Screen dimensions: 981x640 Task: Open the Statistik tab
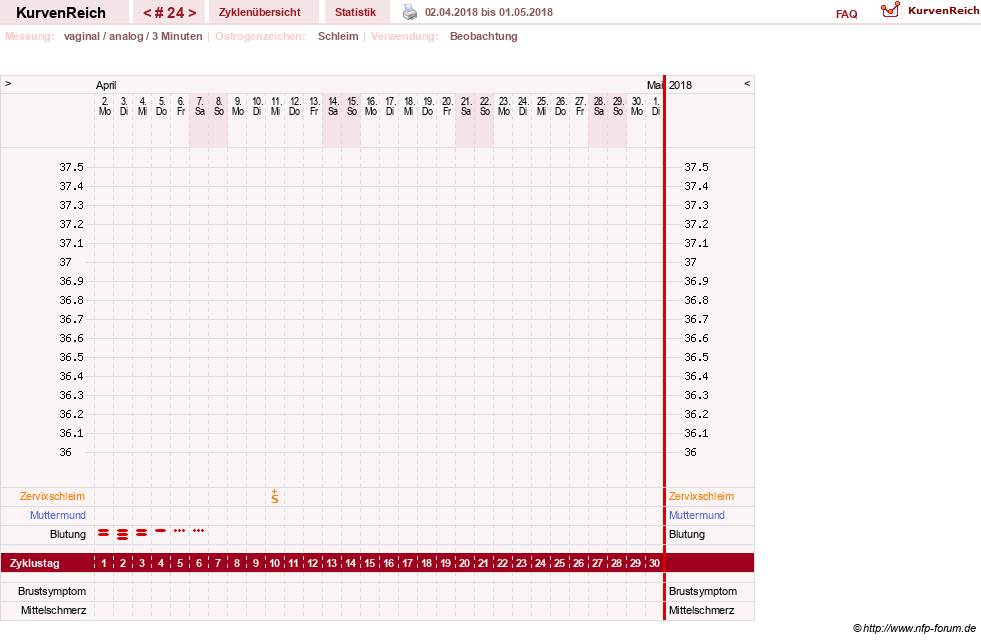click(355, 12)
